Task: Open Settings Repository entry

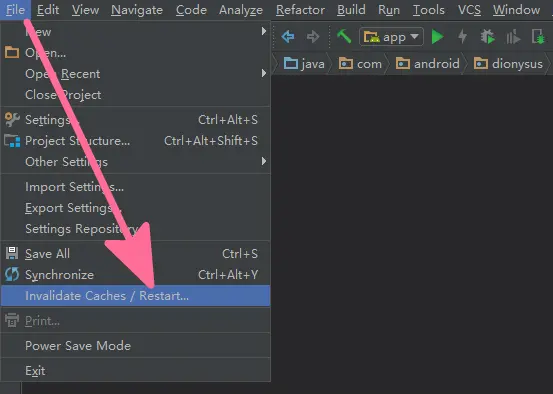Action: (135, 229)
